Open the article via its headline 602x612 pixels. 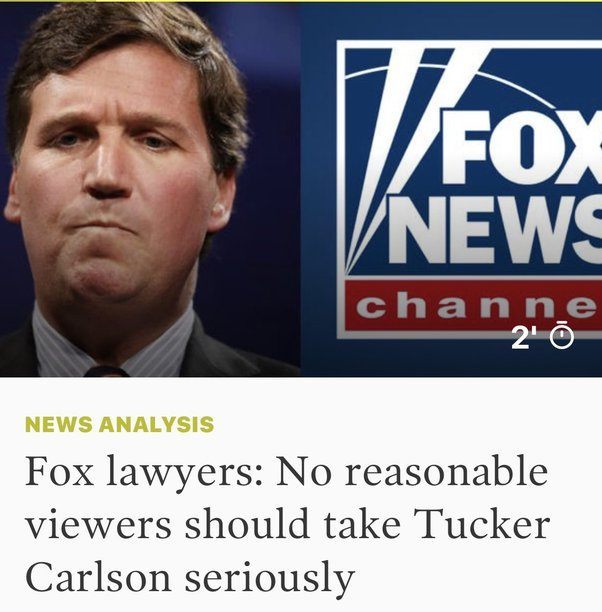pyautogui.click(x=287, y=524)
